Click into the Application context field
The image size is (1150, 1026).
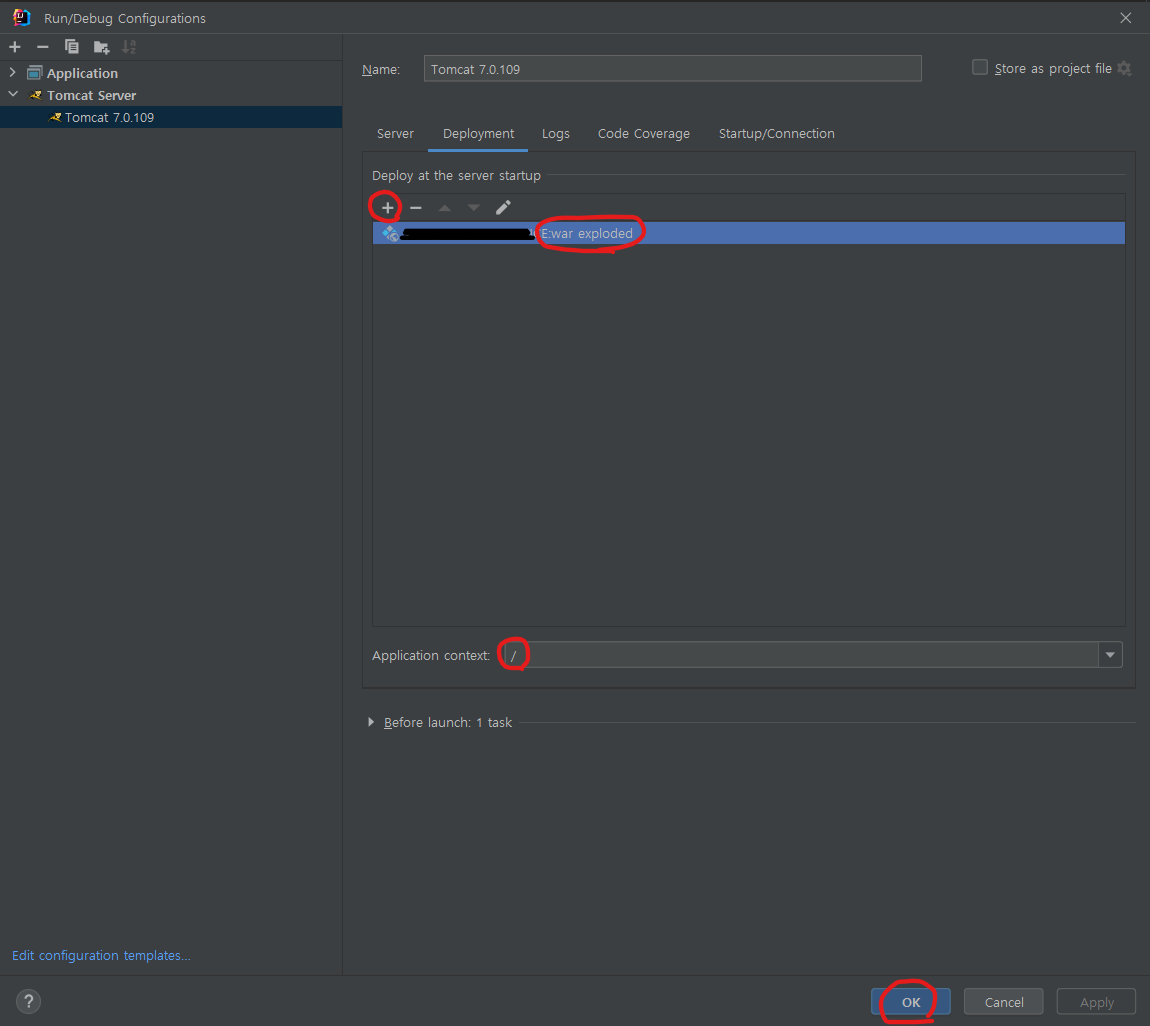coord(801,655)
